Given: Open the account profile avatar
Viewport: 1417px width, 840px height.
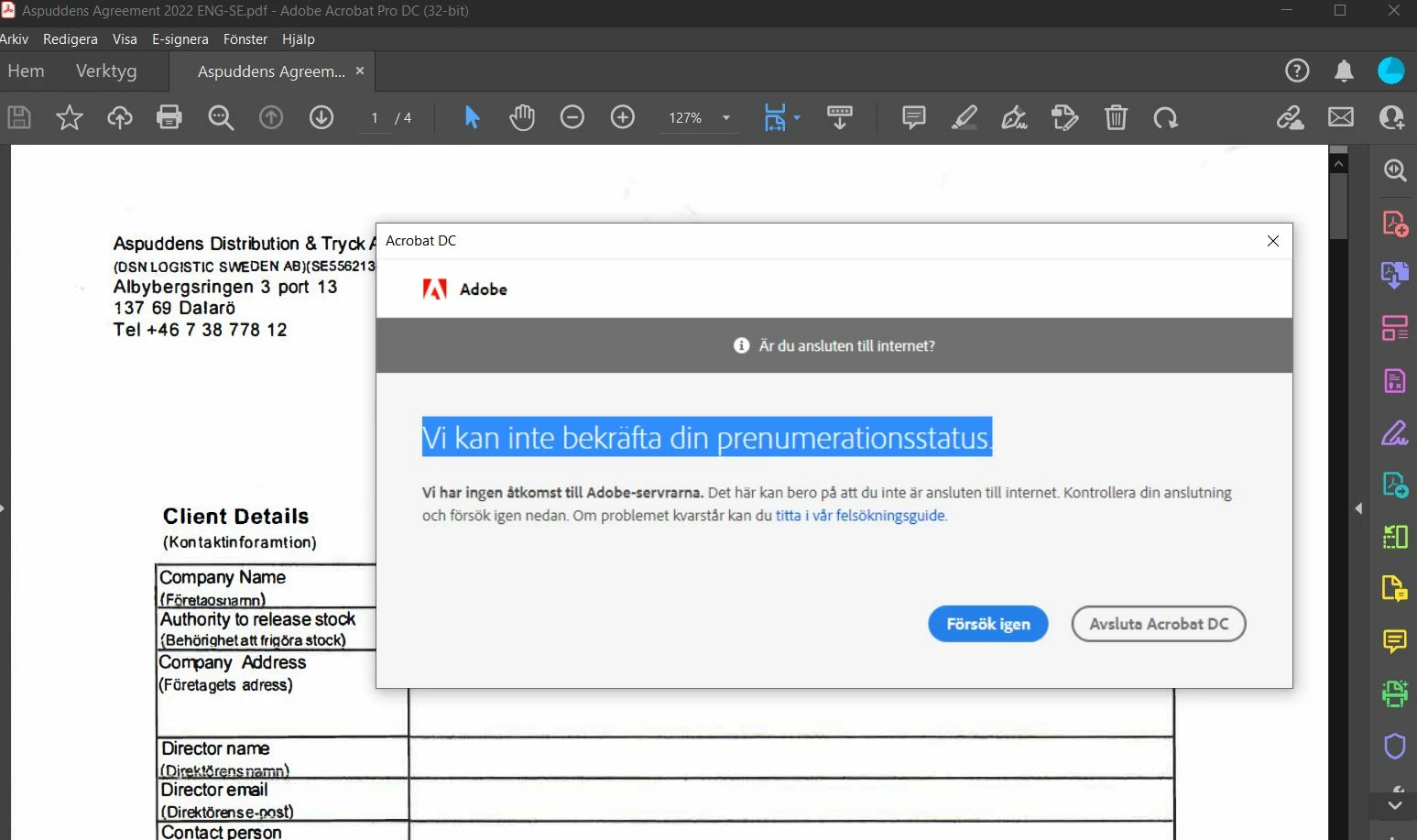Looking at the screenshot, I should (x=1391, y=71).
